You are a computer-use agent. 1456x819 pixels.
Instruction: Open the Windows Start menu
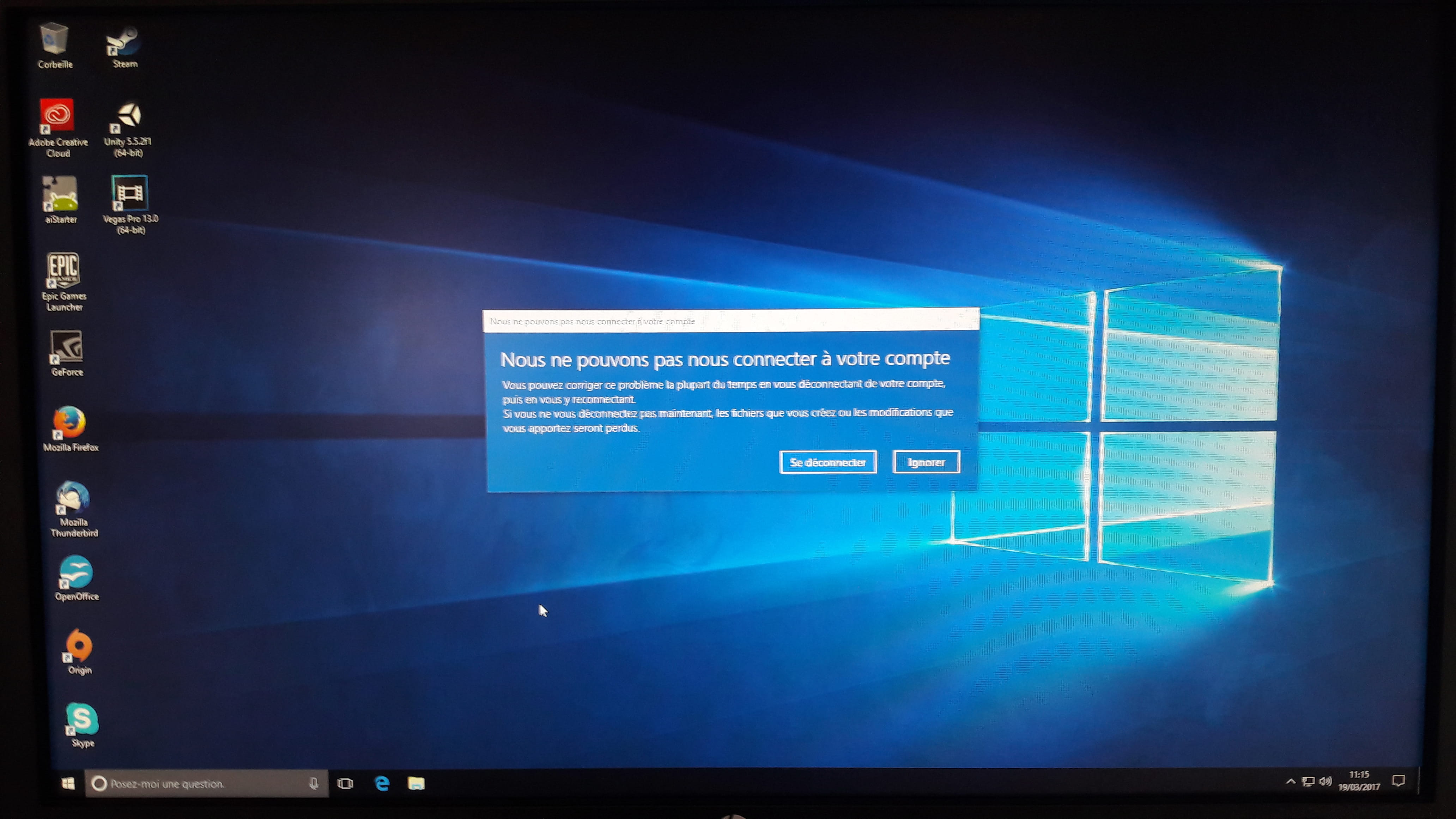pos(68,783)
